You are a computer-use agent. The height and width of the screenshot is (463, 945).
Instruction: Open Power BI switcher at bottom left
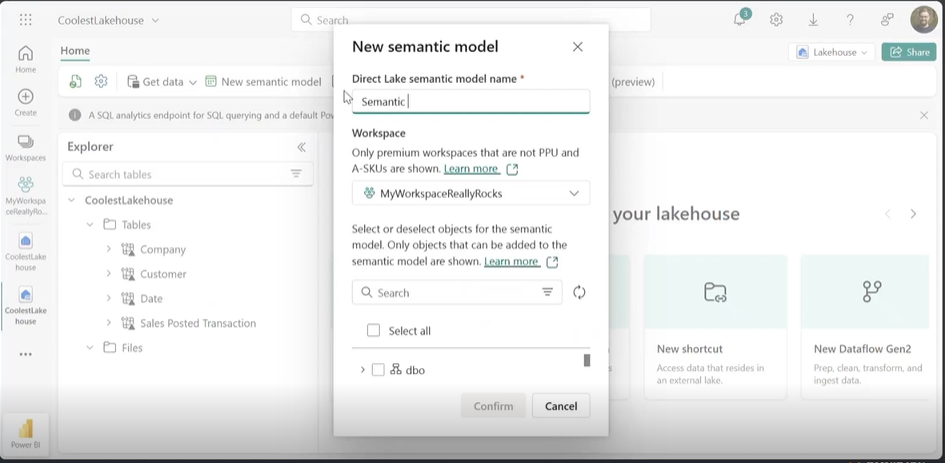(23, 431)
